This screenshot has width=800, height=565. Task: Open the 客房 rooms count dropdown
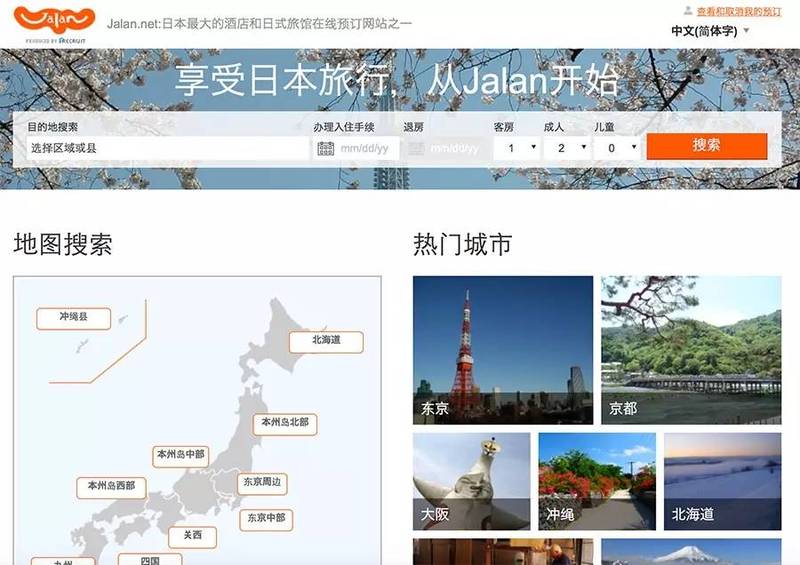[x=517, y=148]
